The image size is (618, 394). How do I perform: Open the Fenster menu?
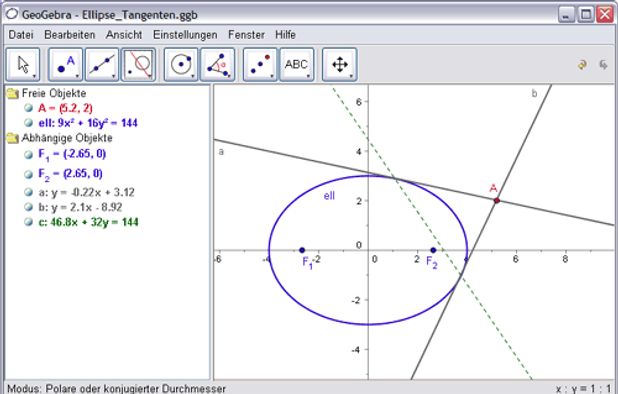point(246,35)
